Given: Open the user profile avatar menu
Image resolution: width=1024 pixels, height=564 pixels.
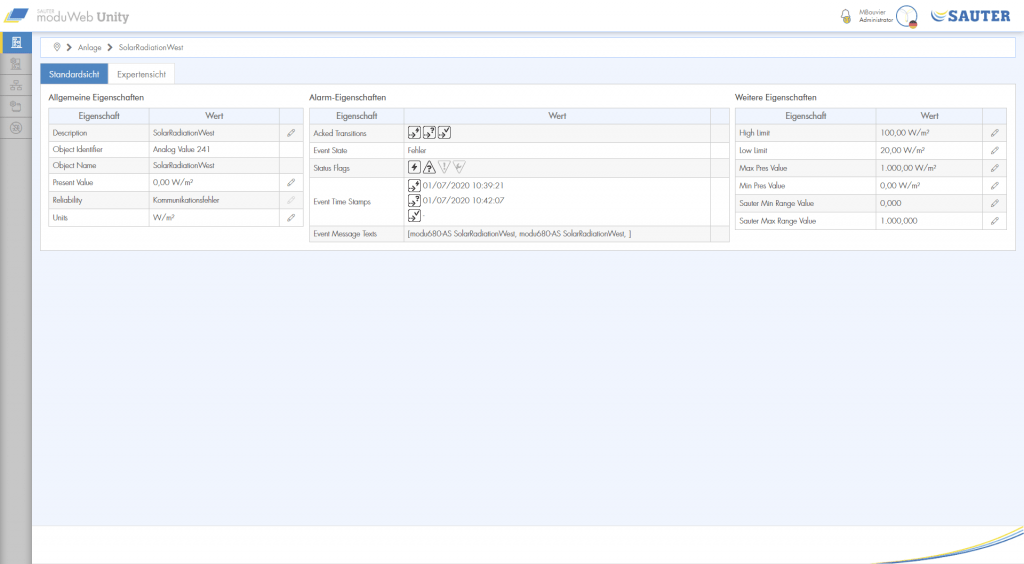Looking at the screenshot, I should click(906, 16).
